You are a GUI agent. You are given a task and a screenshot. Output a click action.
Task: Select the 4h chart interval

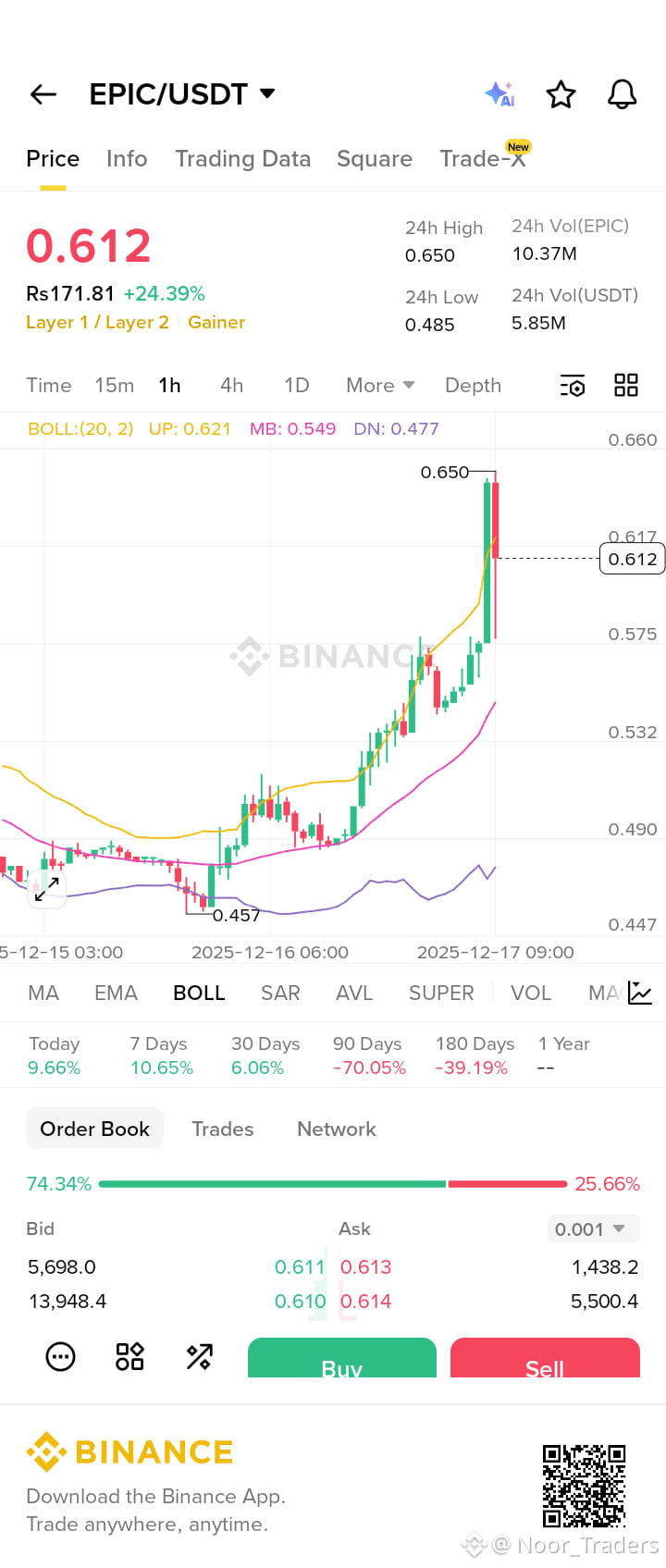pyautogui.click(x=232, y=386)
